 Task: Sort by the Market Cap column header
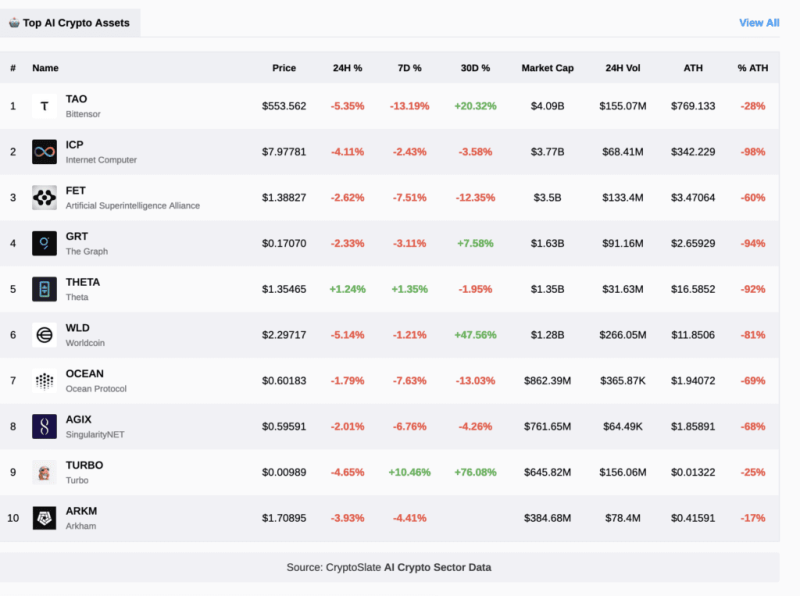click(547, 68)
